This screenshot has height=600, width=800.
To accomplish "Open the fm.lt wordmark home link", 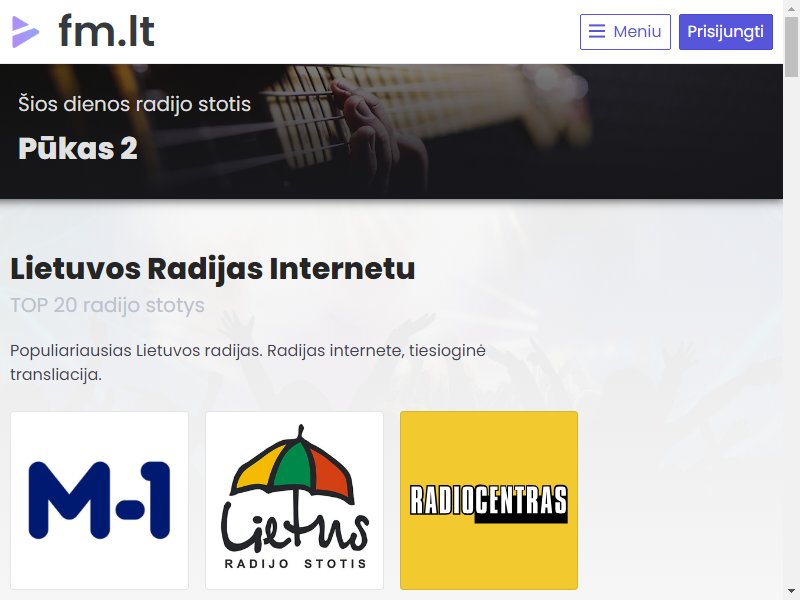I will click(106, 31).
